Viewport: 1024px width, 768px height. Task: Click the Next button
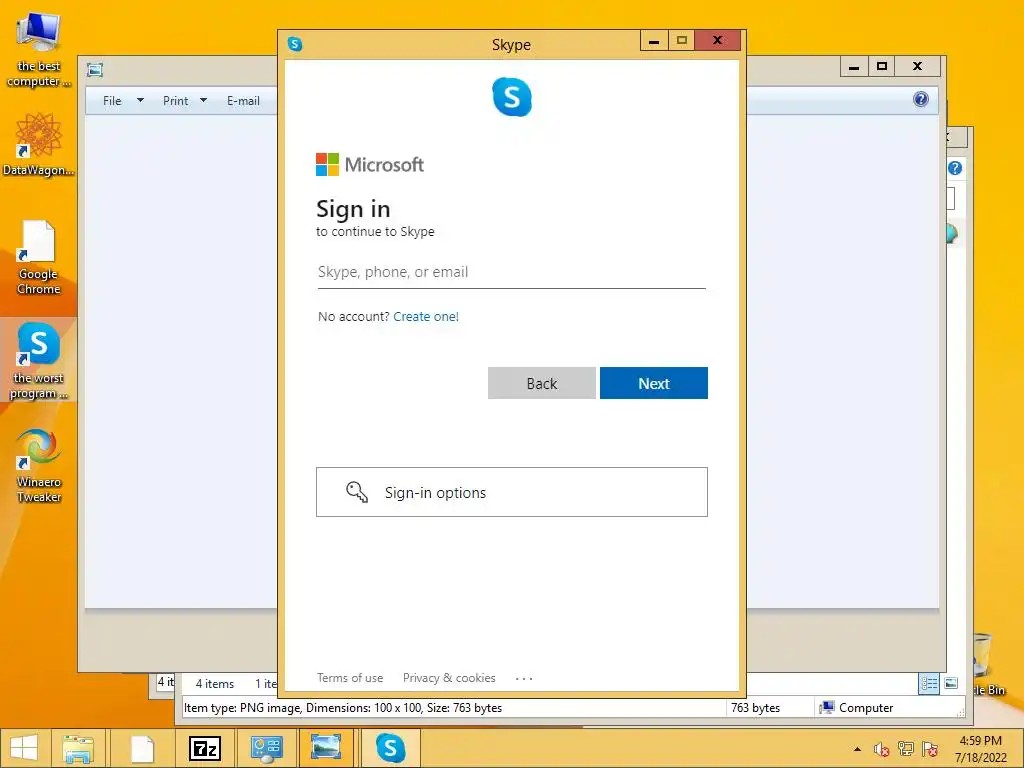(654, 383)
